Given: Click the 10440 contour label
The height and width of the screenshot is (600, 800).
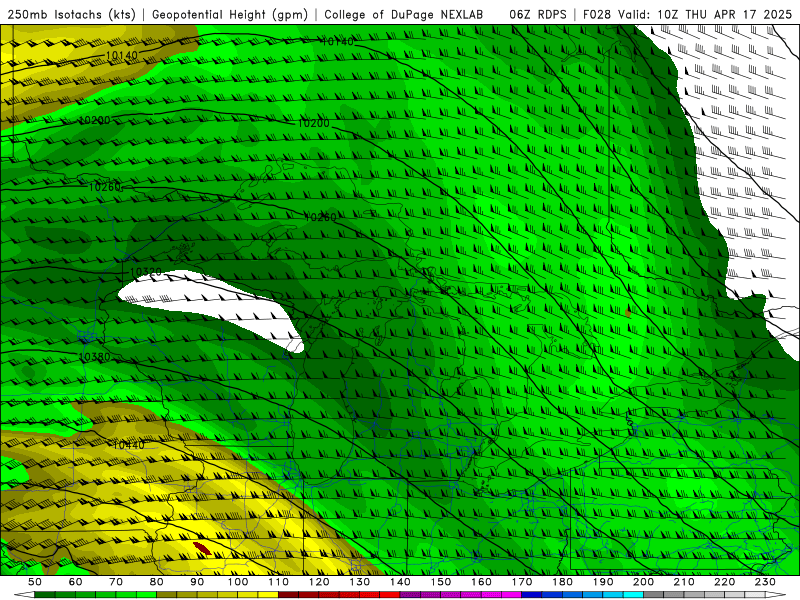Looking at the screenshot, I should point(129,445).
